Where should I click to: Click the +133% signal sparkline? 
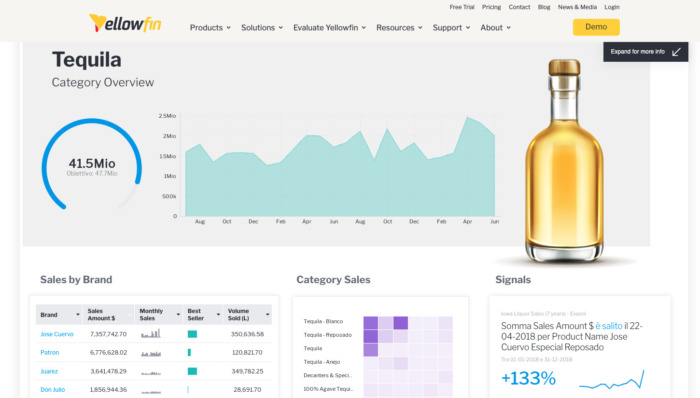point(612,379)
